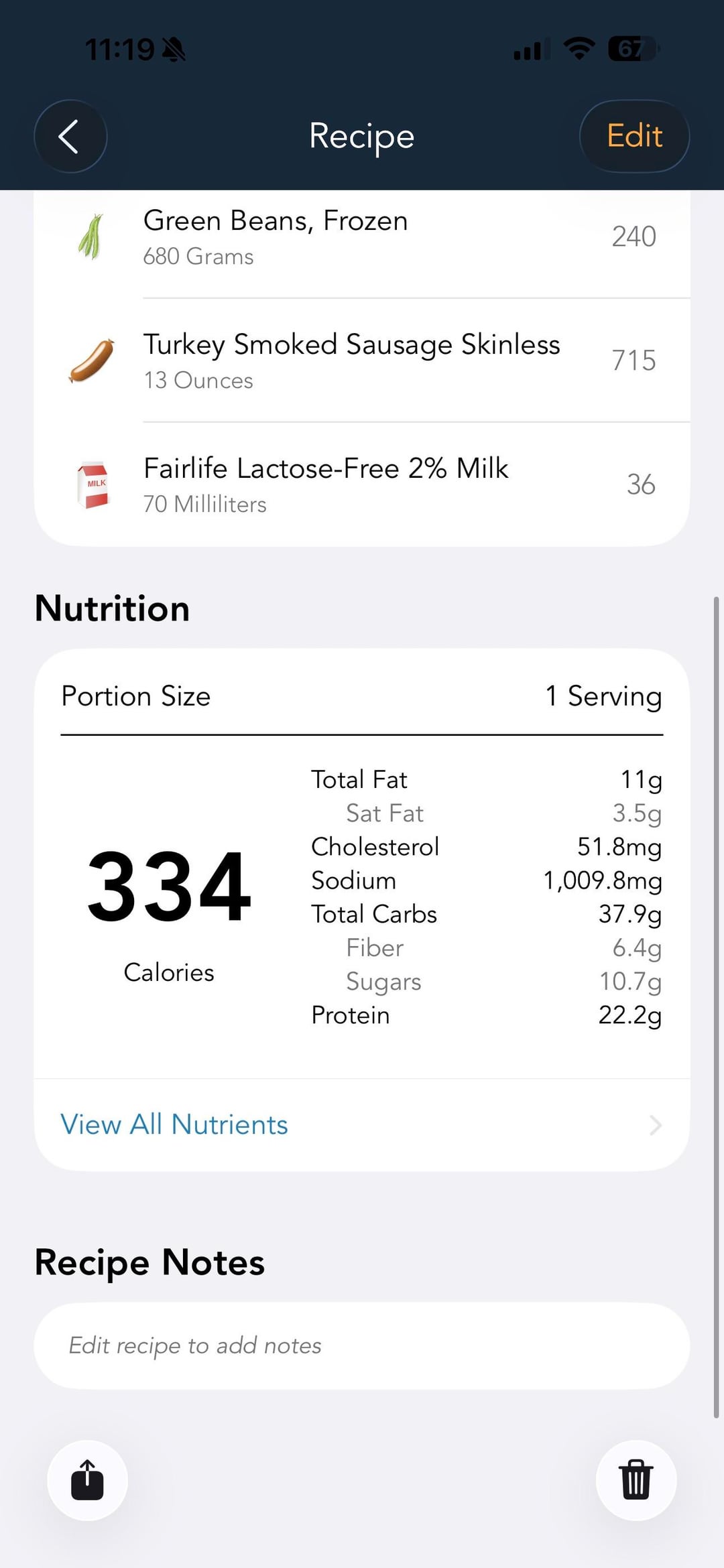The width and height of the screenshot is (724, 1568).
Task: Change the 1 Serving portion size
Action: (x=603, y=696)
